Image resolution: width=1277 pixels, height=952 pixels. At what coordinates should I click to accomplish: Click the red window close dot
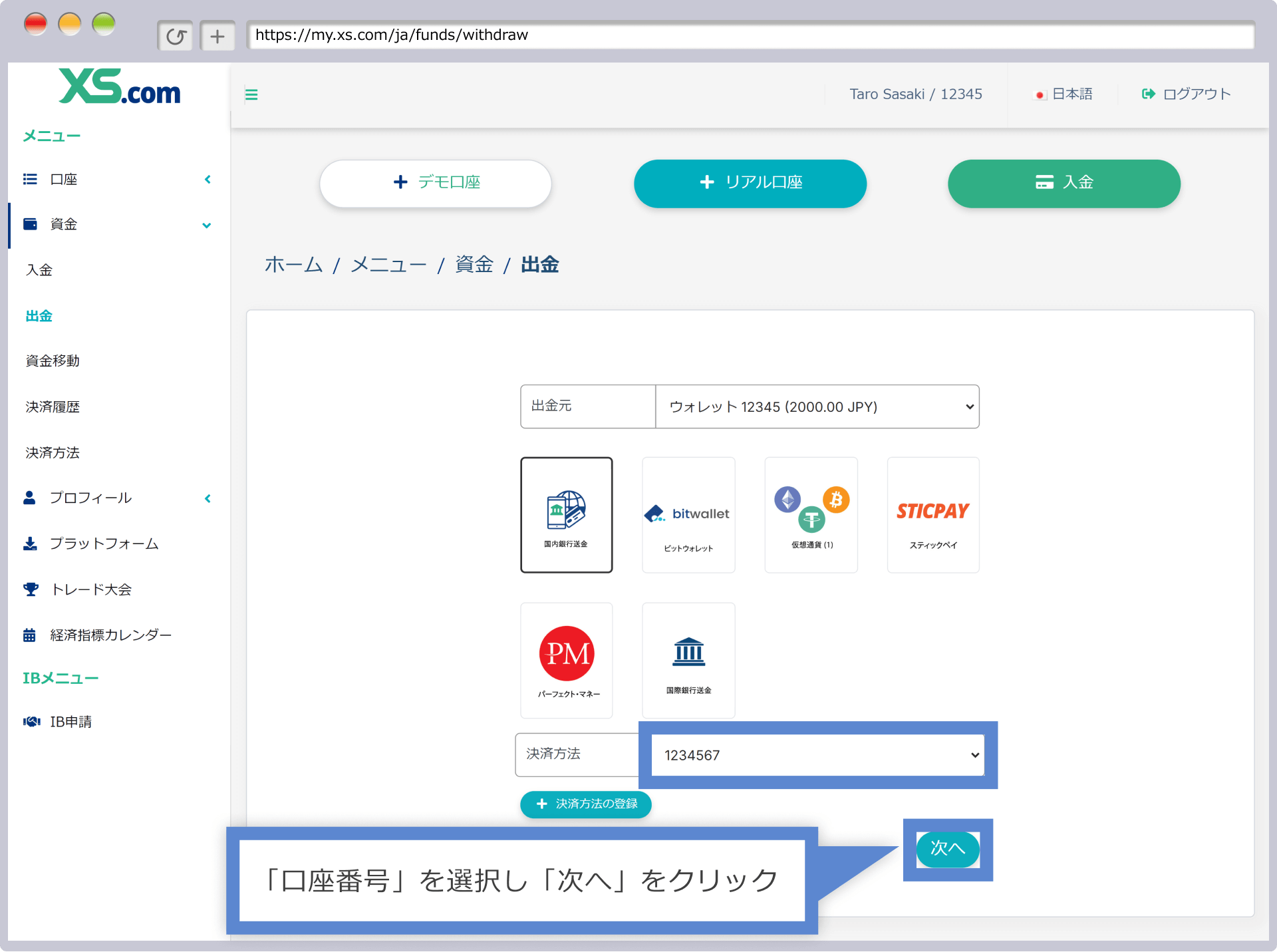[x=35, y=25]
